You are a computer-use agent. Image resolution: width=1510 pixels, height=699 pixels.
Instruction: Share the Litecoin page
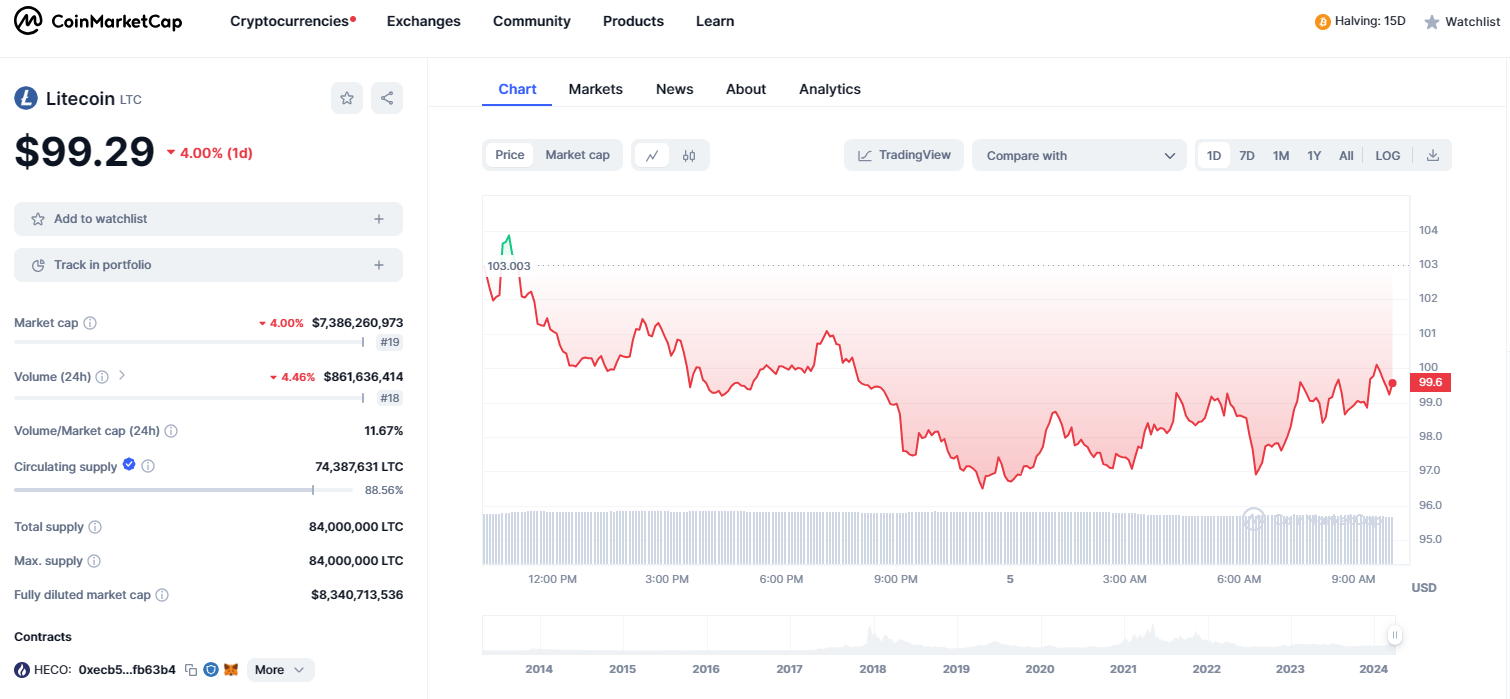[x=387, y=98]
